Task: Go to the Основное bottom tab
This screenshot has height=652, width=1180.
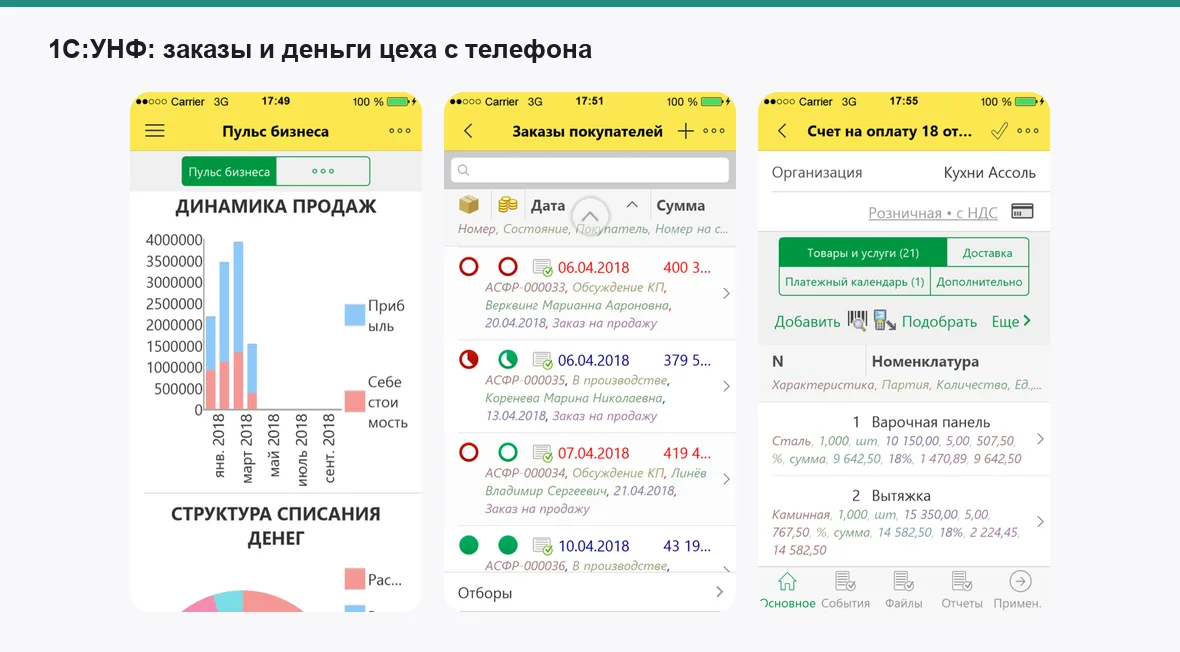Action: coord(787,591)
